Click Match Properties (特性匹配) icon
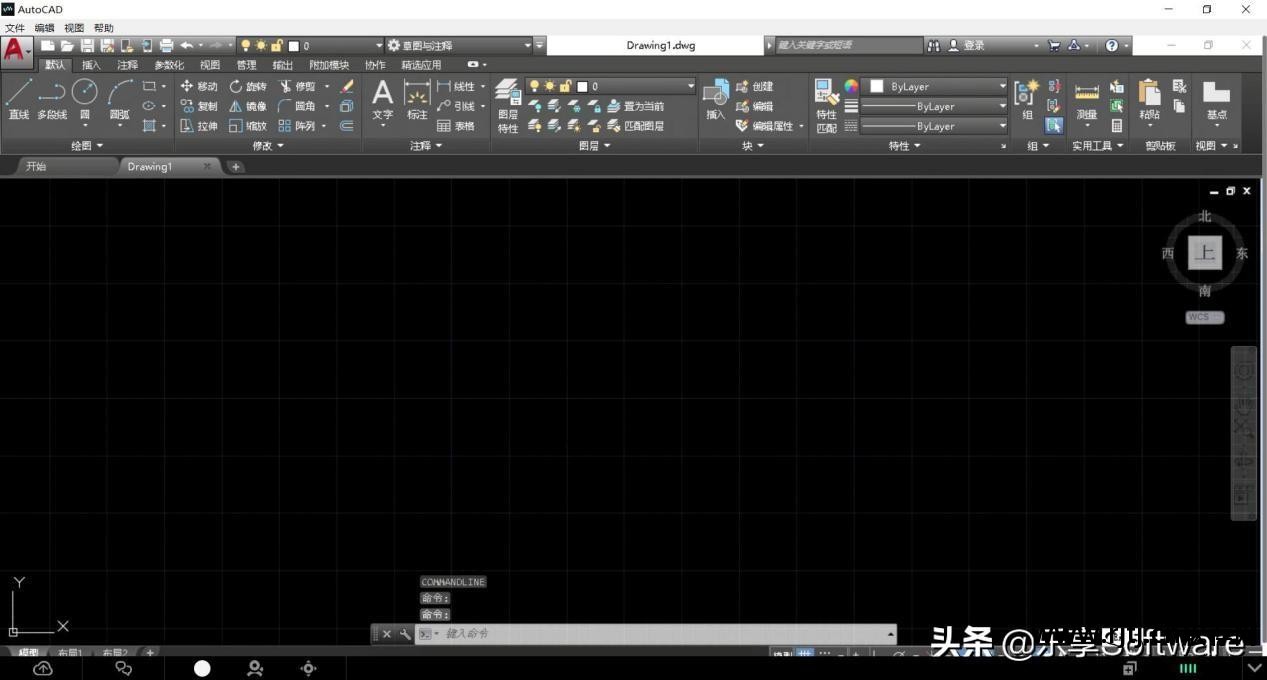This screenshot has height=680, width=1267. click(x=826, y=106)
